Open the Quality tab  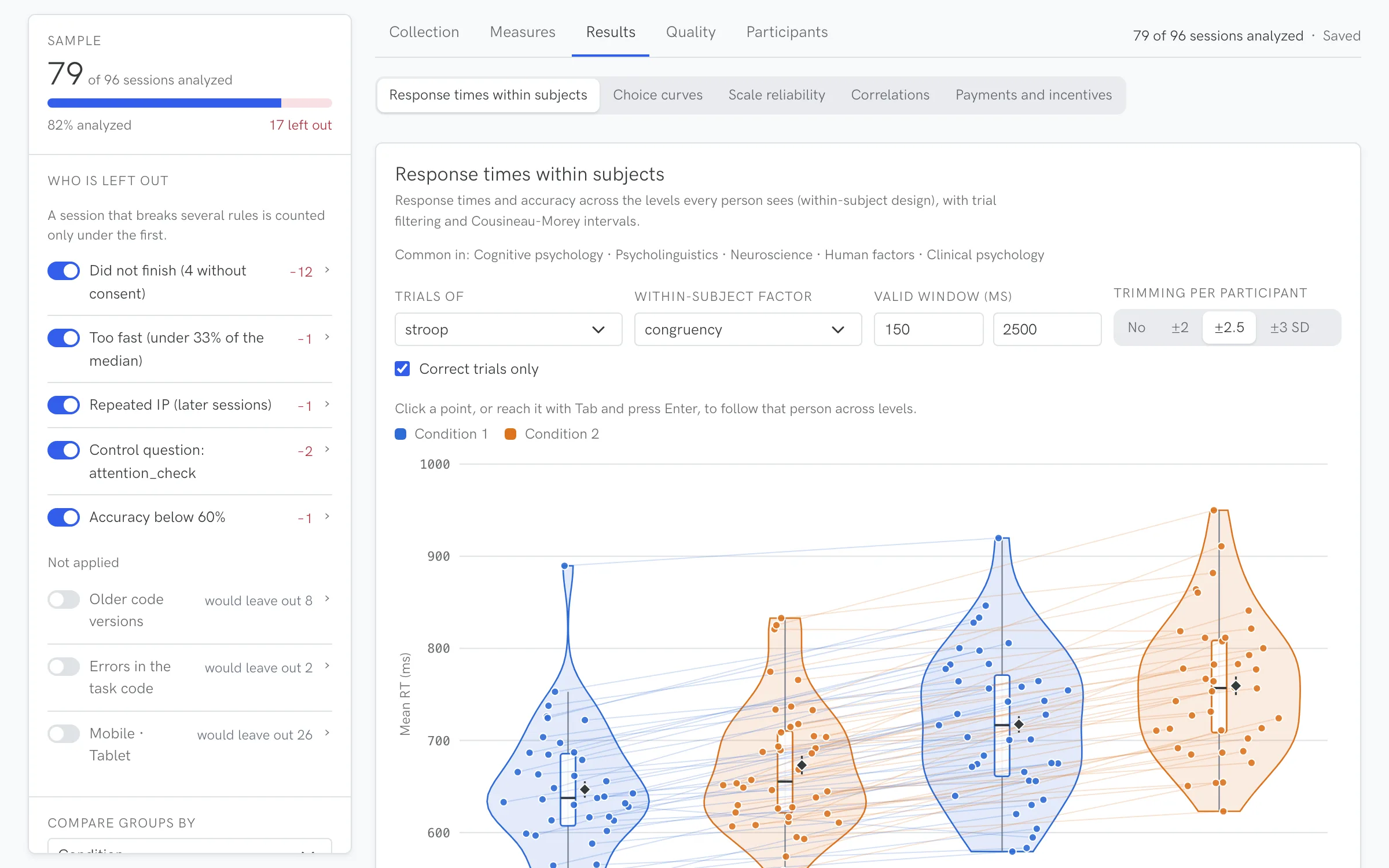click(690, 32)
